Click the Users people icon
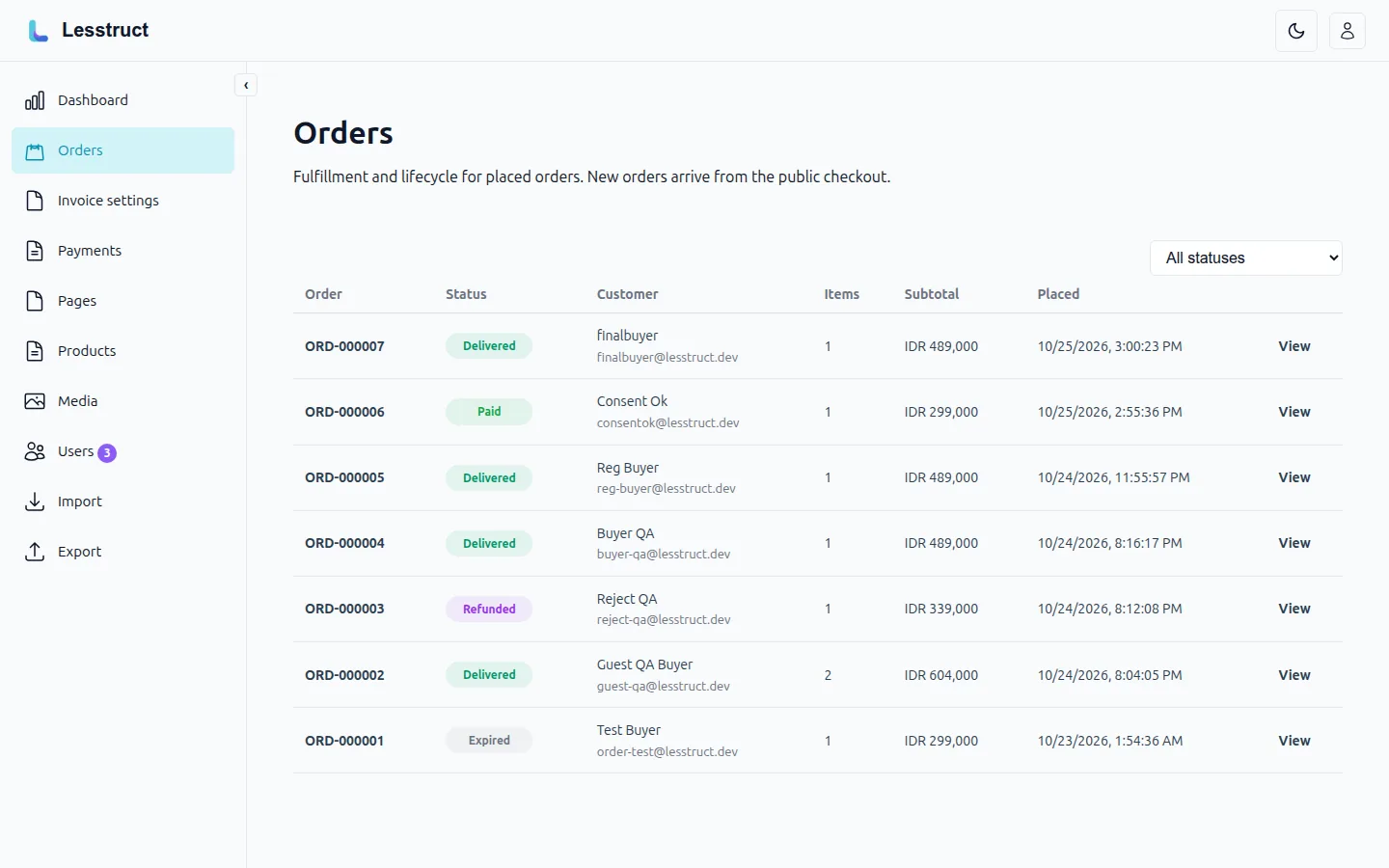This screenshot has width=1389, height=868. pyautogui.click(x=35, y=451)
